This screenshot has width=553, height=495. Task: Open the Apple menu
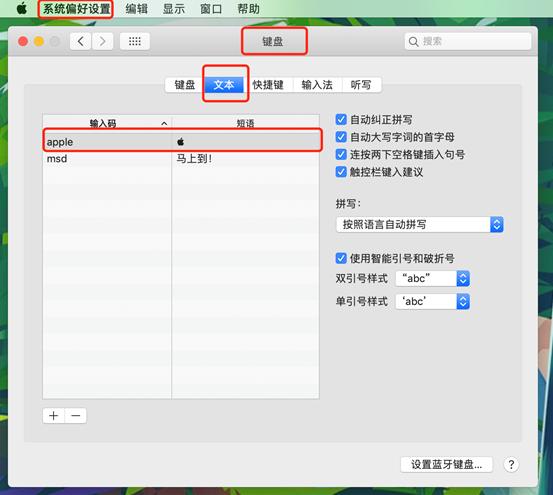22,8
